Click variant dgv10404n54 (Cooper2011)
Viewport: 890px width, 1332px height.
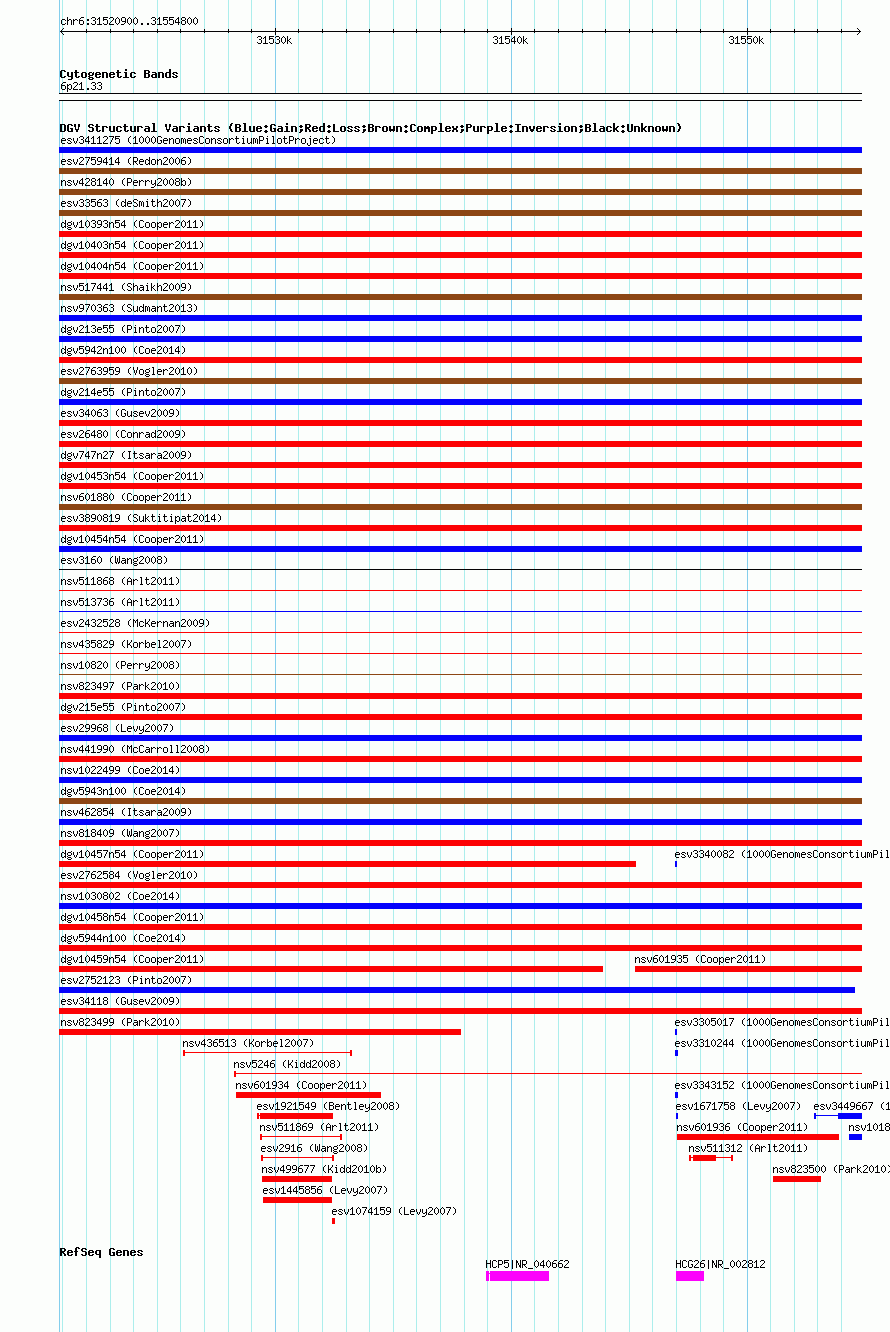[132, 266]
